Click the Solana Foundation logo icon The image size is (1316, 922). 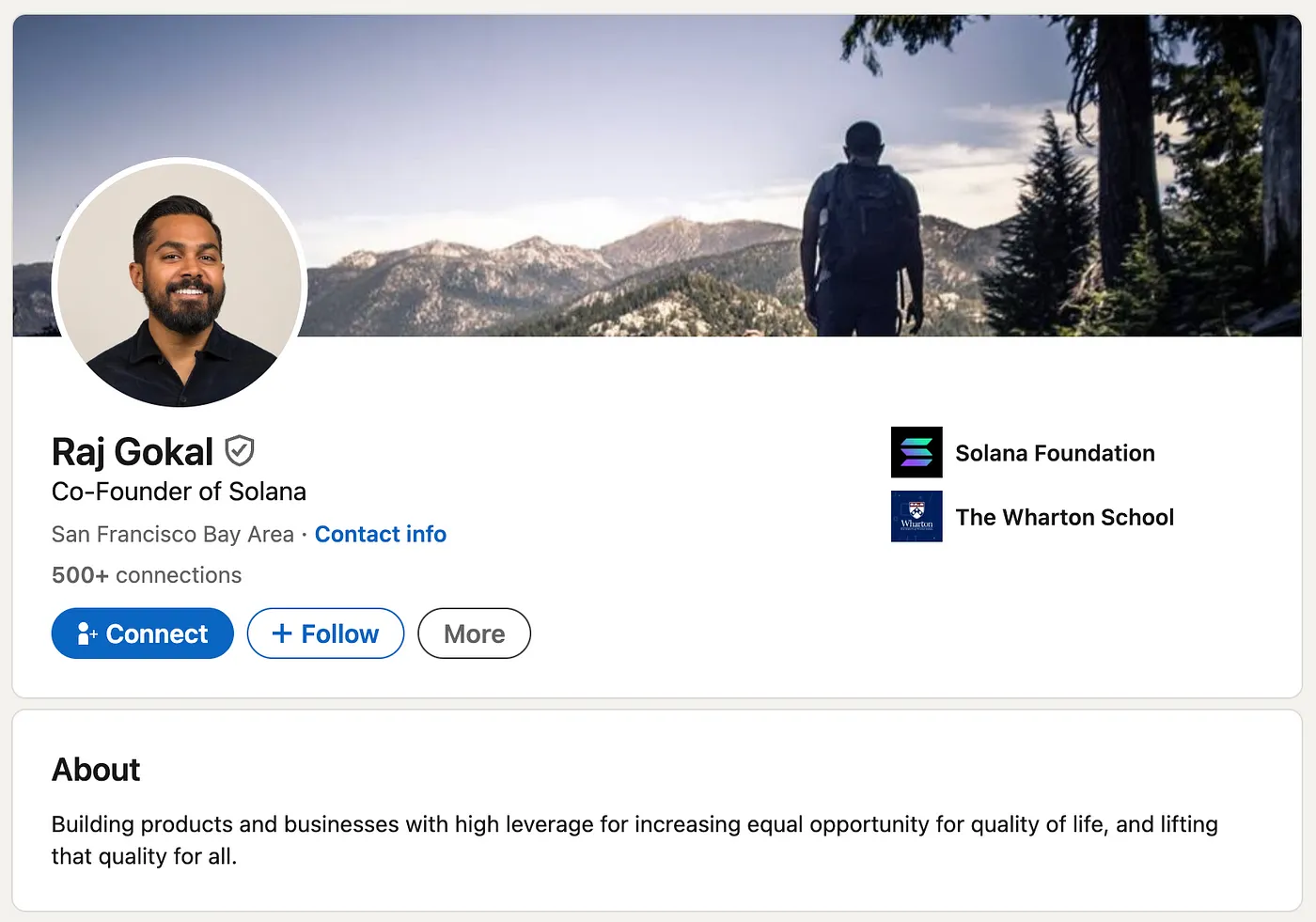[x=916, y=452]
